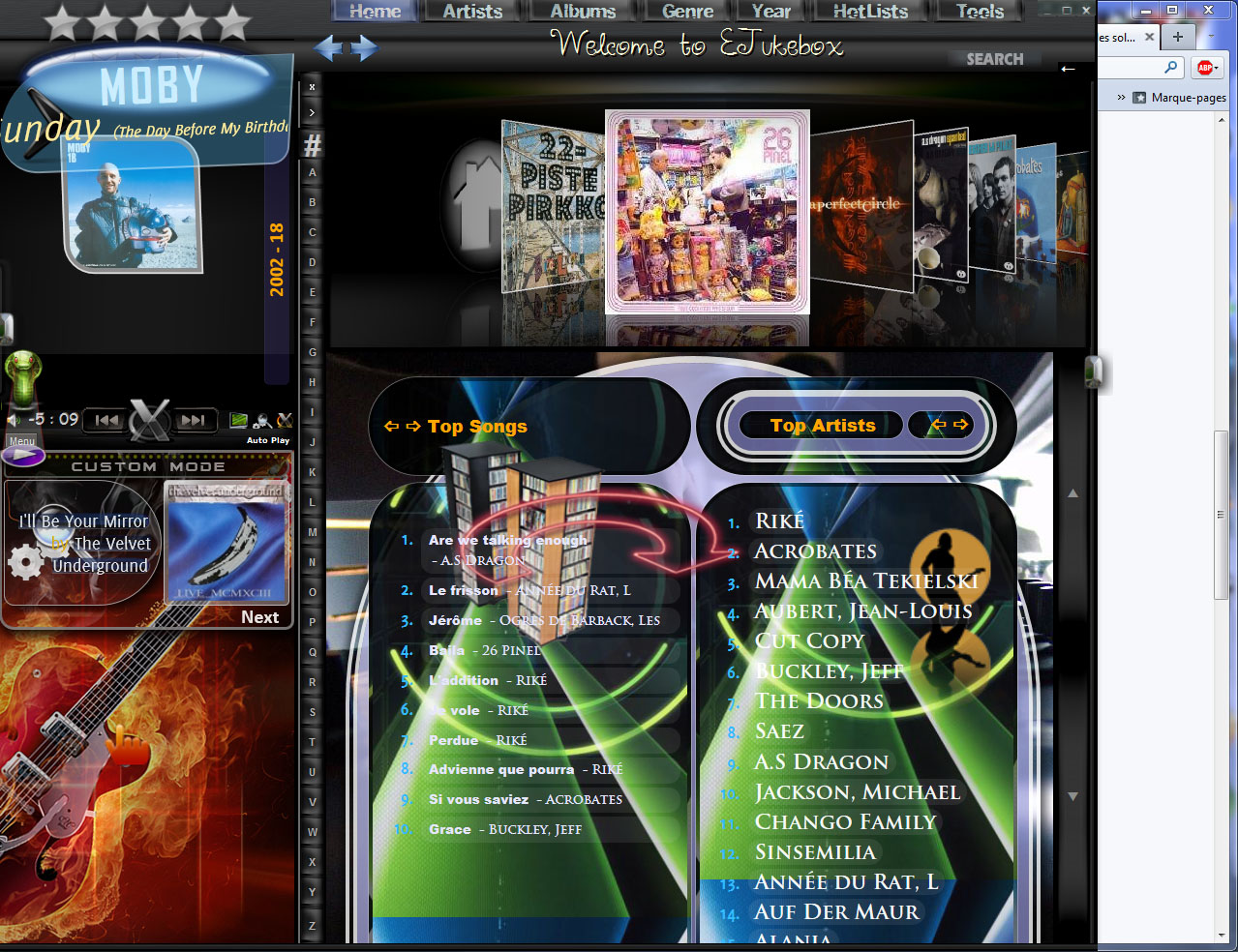Click the down arrow of list scroller
Viewport: 1238px width, 952px height.
1072,796
